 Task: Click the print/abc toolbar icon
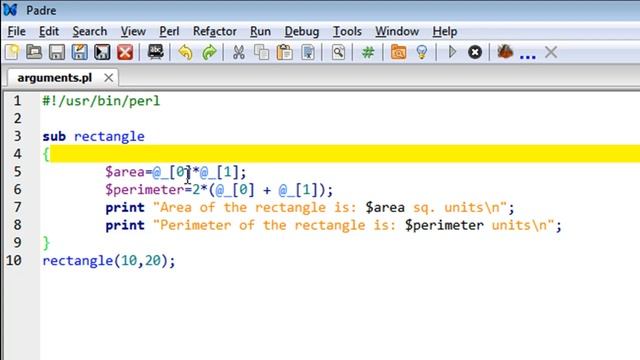tap(156, 52)
